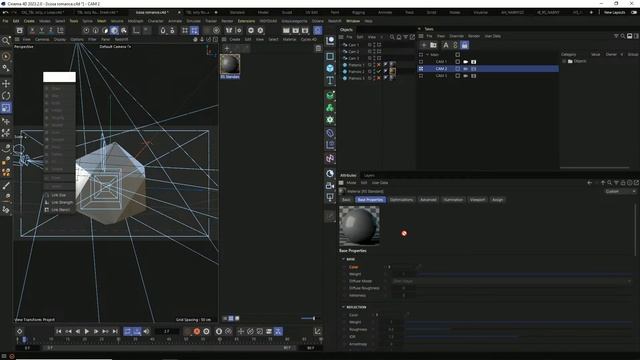The height and width of the screenshot is (360, 640).
Task: Click the Auto Take 'A' icon
Action: pos(446,45)
